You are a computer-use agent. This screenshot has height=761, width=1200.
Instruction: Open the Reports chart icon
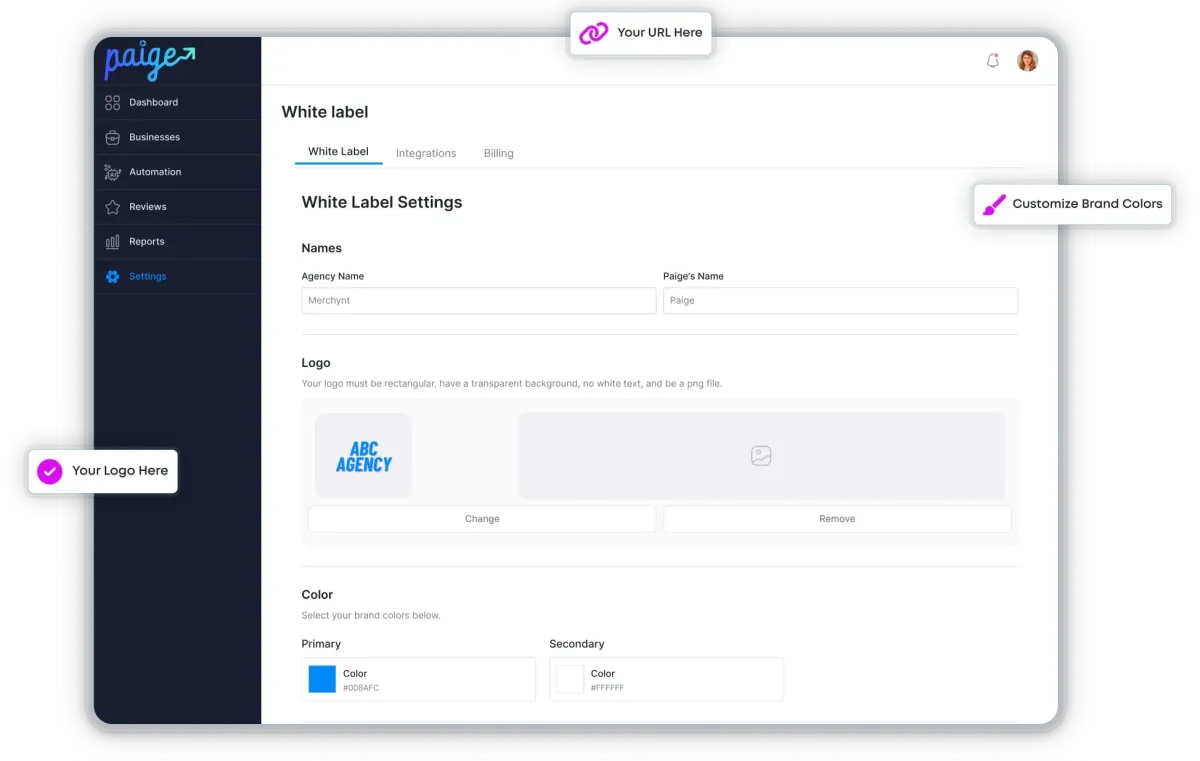coord(112,241)
